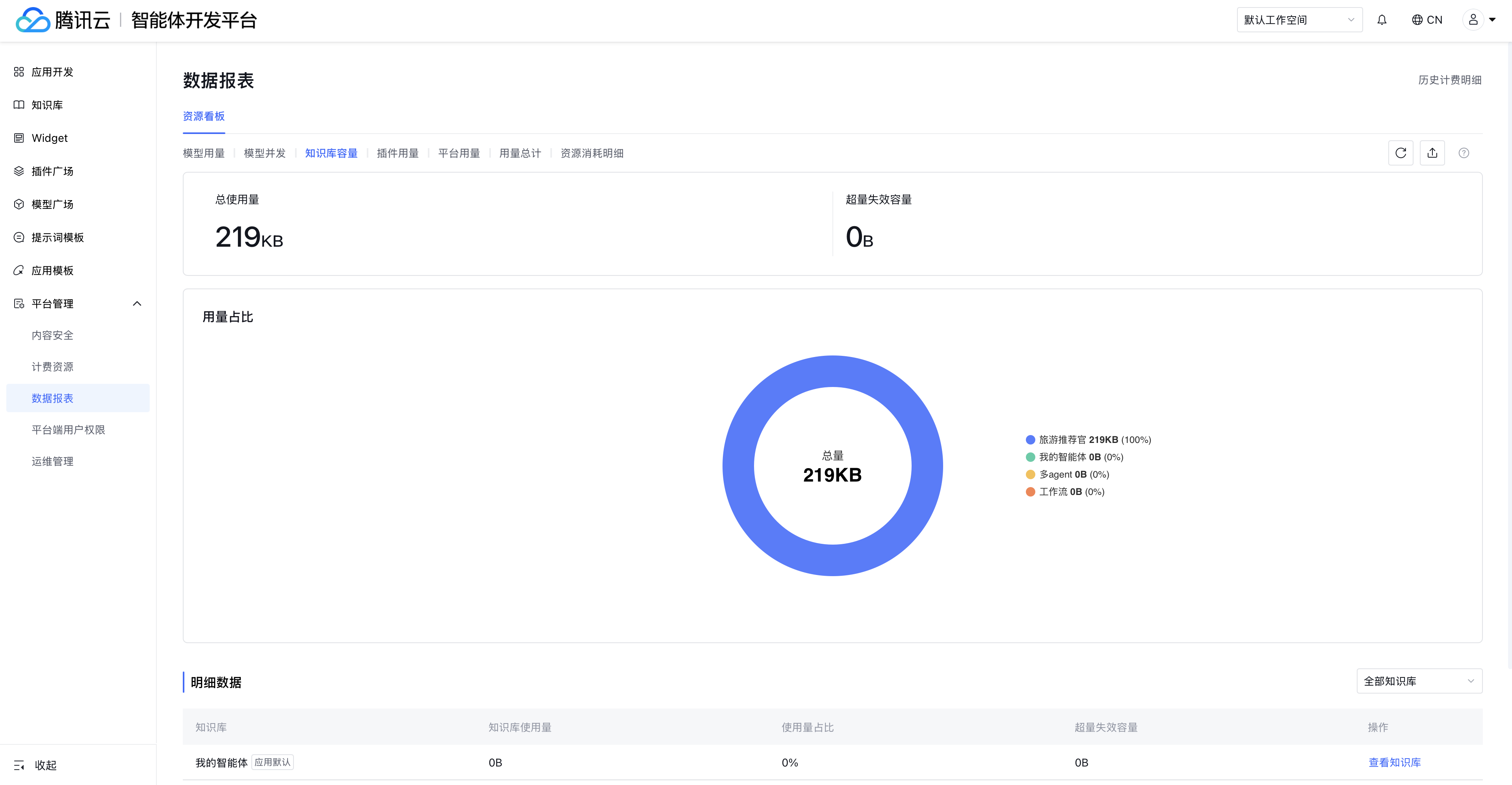Open the notification bell
Screen dimensions: 1512x785
click(1382, 20)
